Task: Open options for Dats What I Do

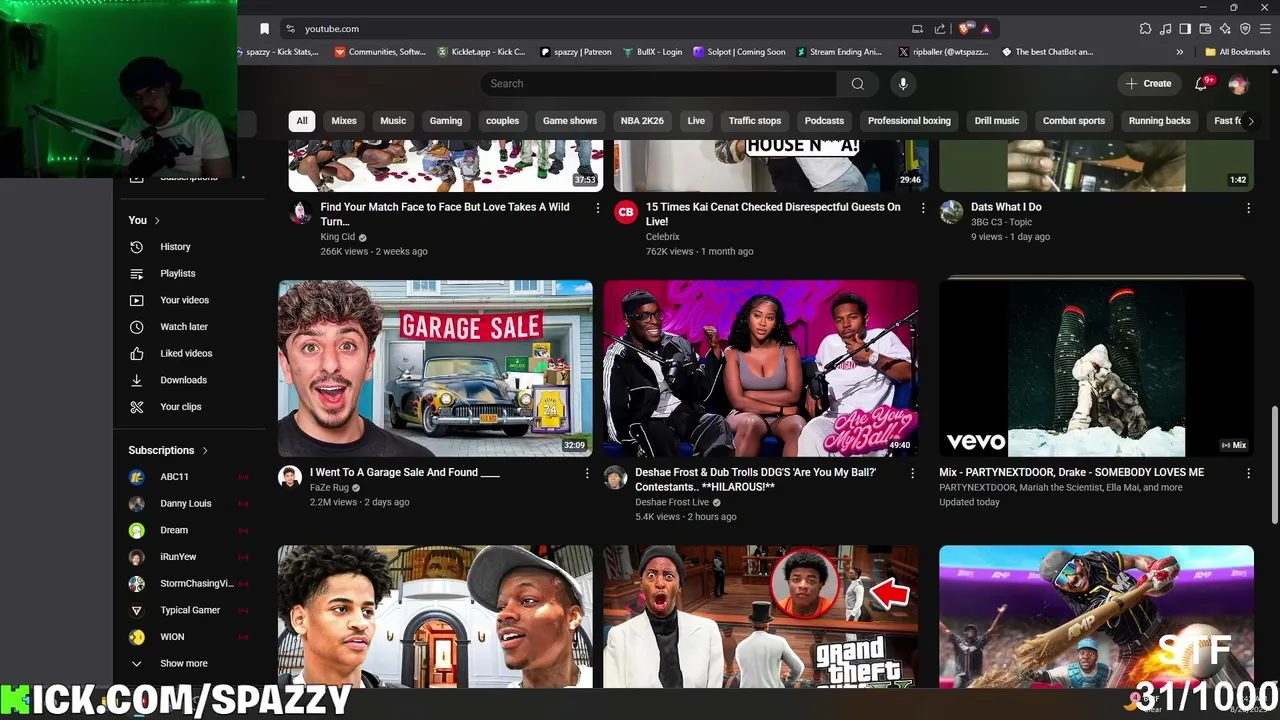Action: tap(1248, 208)
